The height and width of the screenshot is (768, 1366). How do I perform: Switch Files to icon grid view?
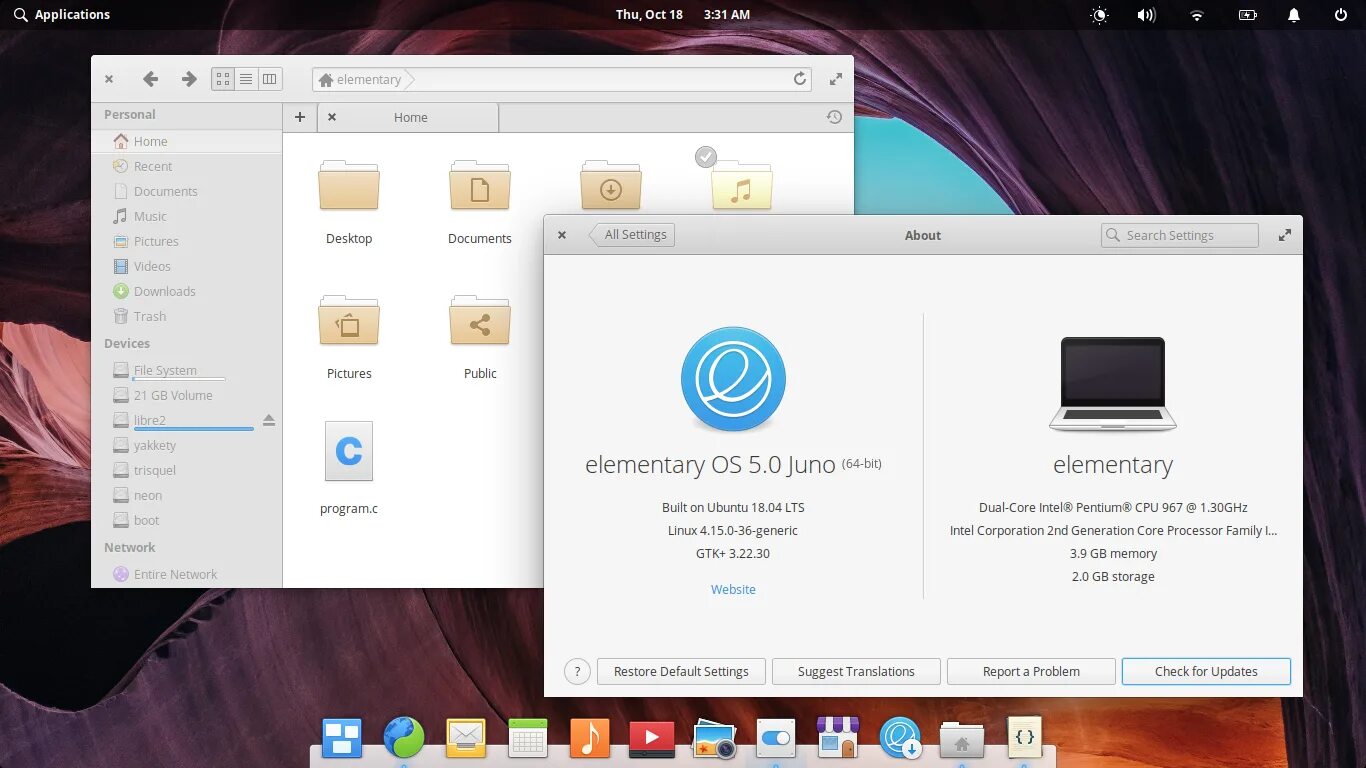click(223, 79)
